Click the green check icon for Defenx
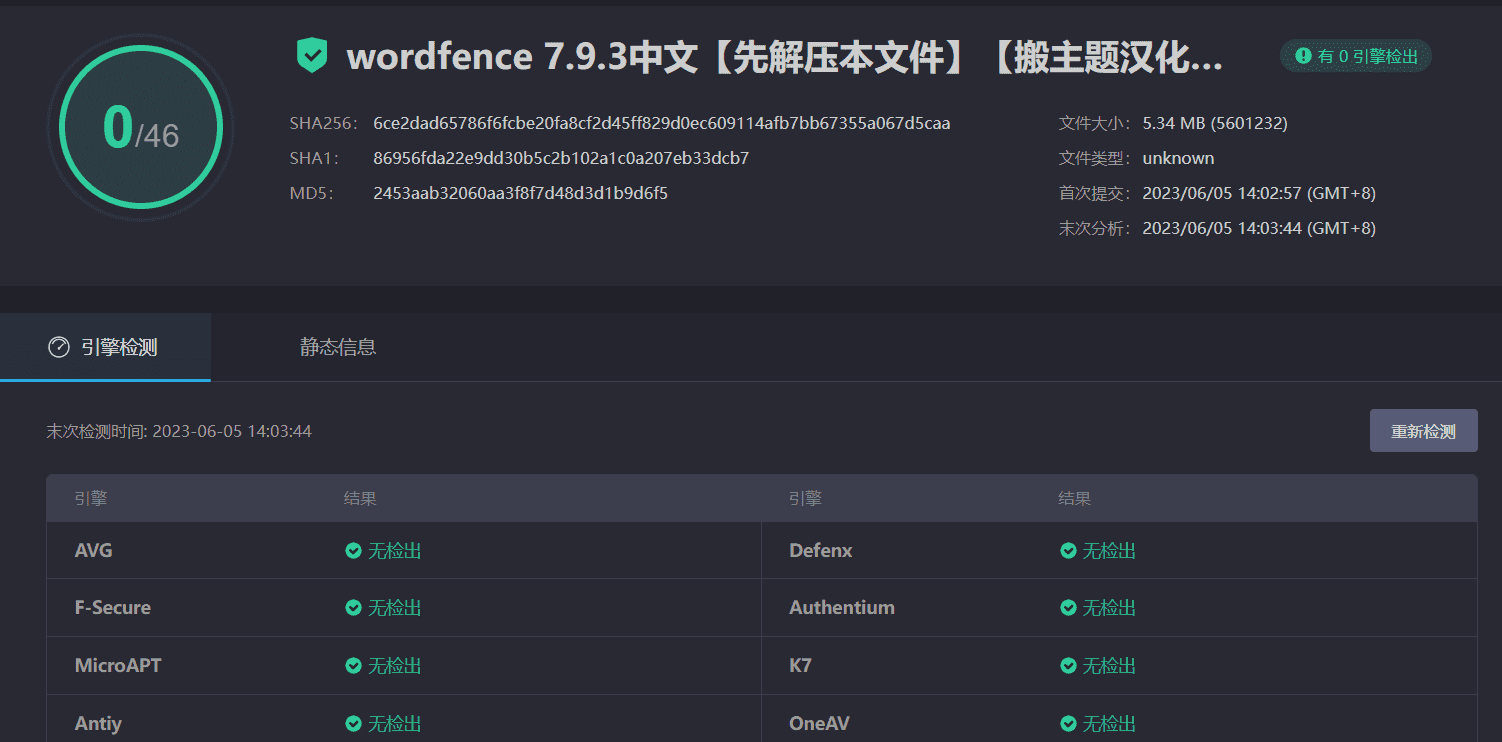This screenshot has height=742, width=1502. click(1068, 551)
